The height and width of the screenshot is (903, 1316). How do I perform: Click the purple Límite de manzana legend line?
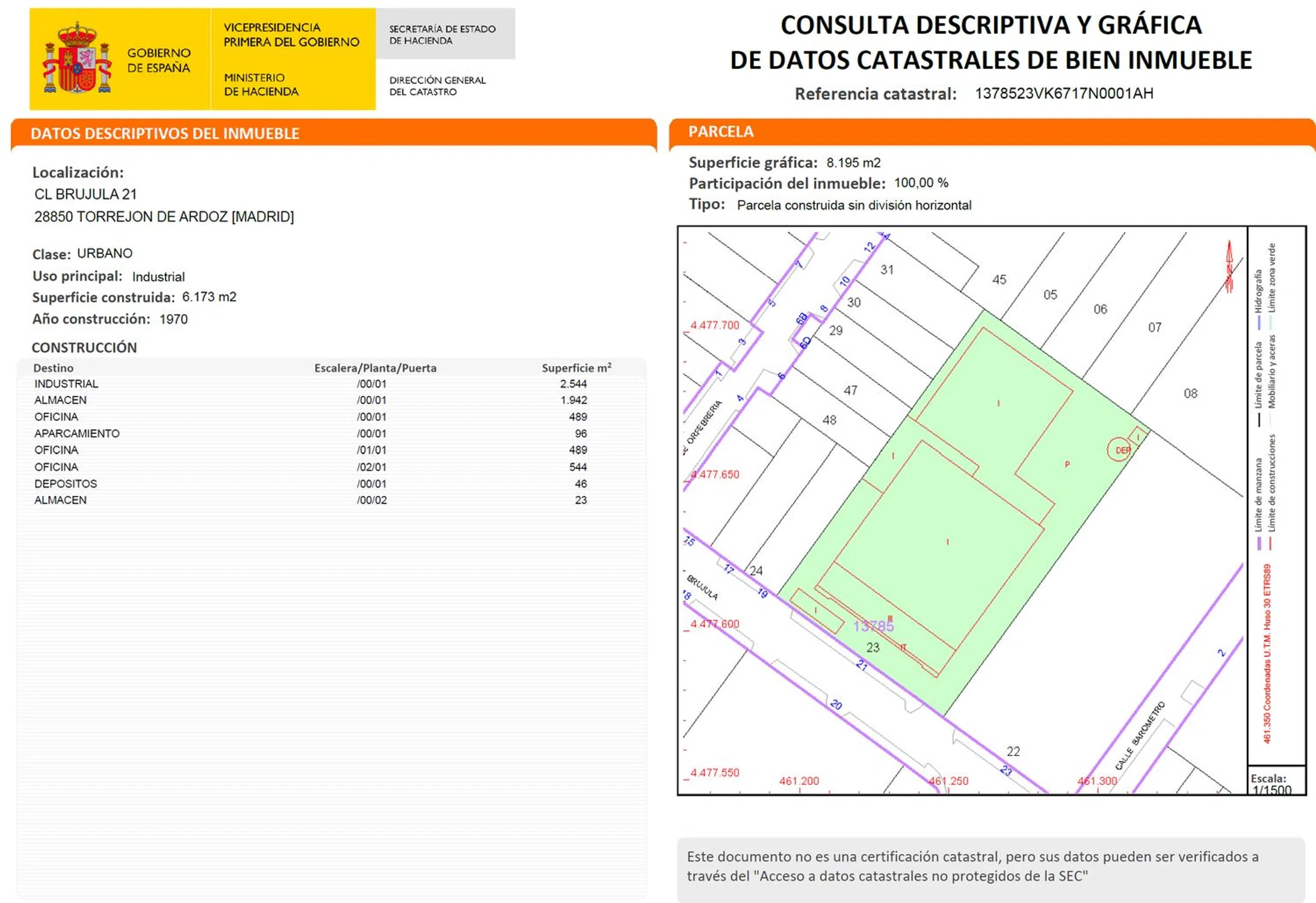(x=1258, y=542)
